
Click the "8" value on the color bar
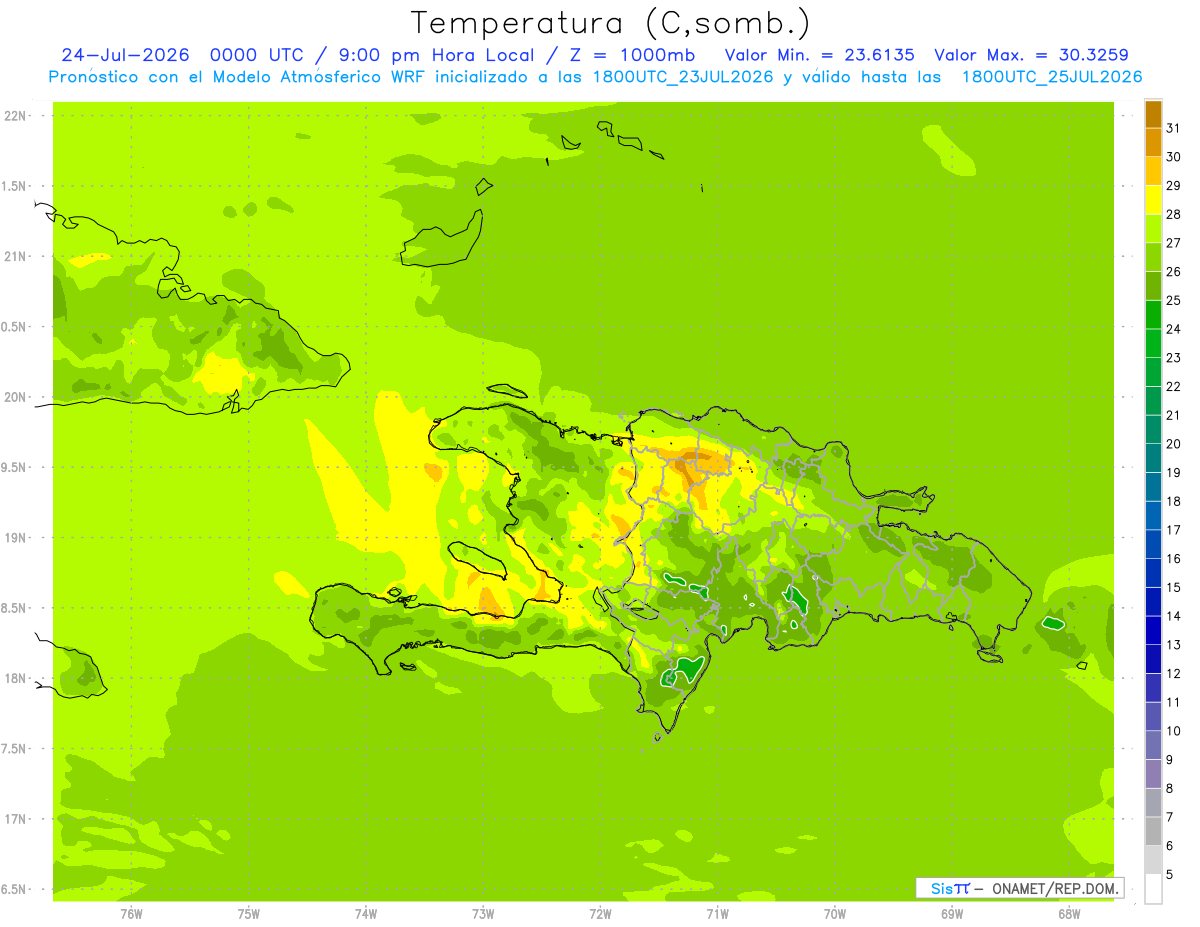coord(1170,788)
